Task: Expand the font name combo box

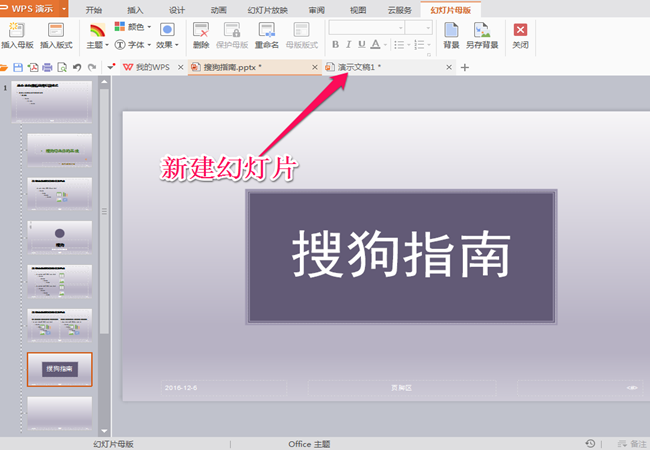Action: 400,28
